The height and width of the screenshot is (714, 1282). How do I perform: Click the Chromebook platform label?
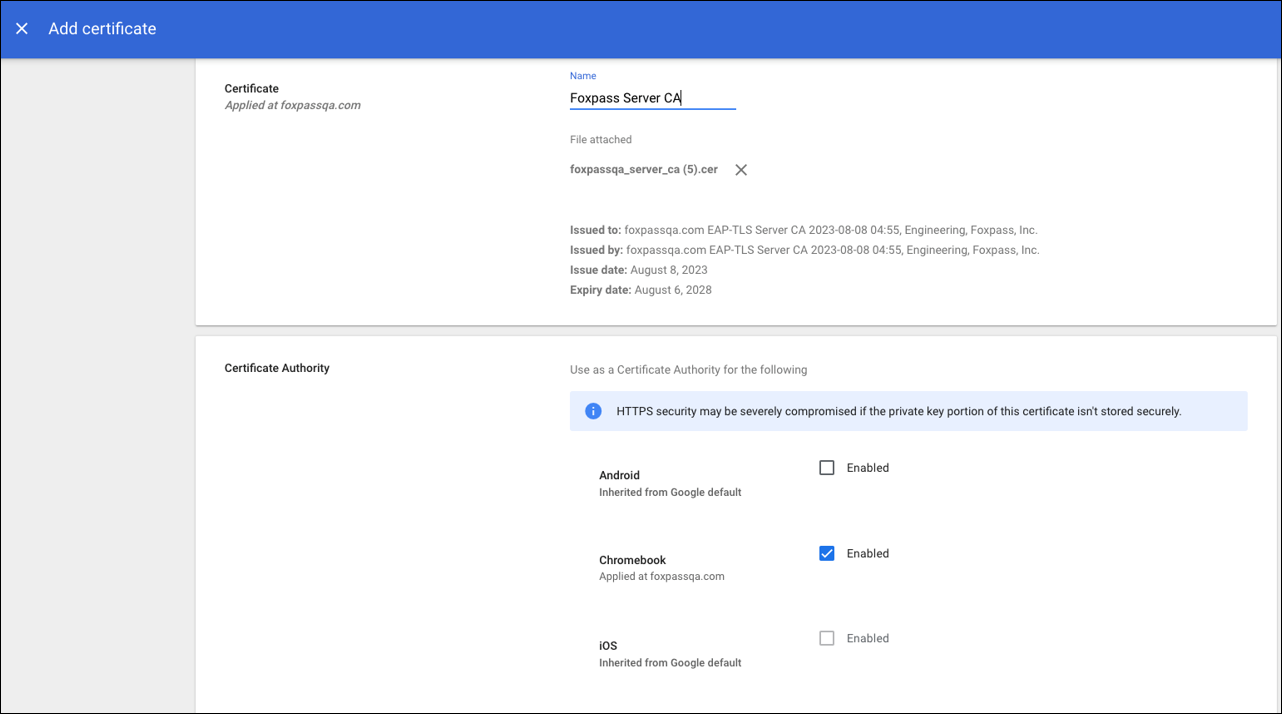click(632, 560)
